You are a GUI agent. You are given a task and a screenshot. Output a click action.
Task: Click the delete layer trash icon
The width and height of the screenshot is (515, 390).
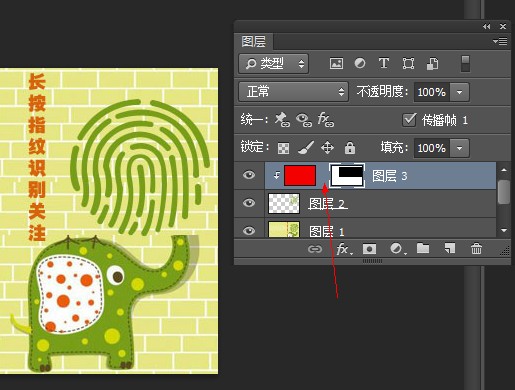coord(476,248)
